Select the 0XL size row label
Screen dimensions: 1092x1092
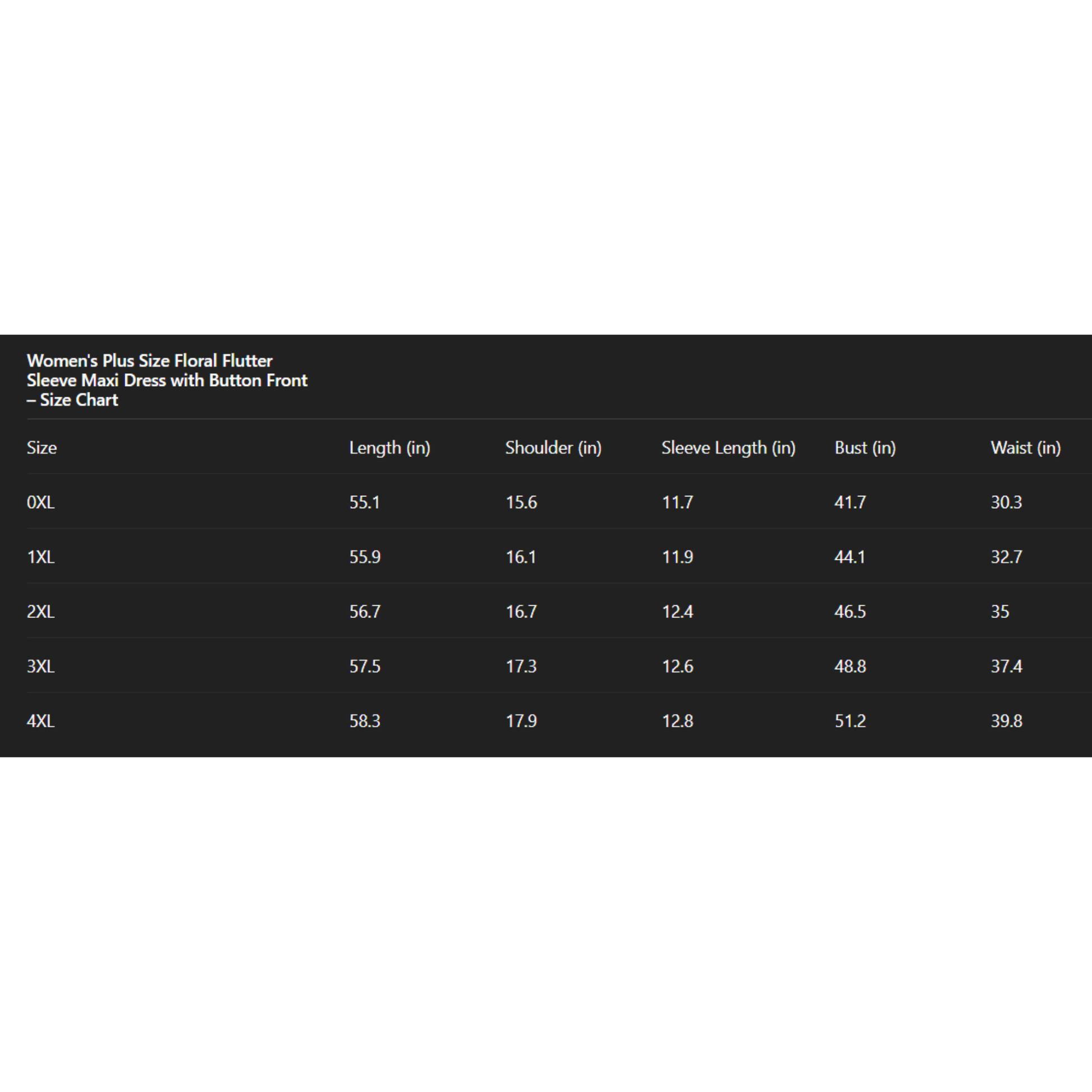coord(41,502)
